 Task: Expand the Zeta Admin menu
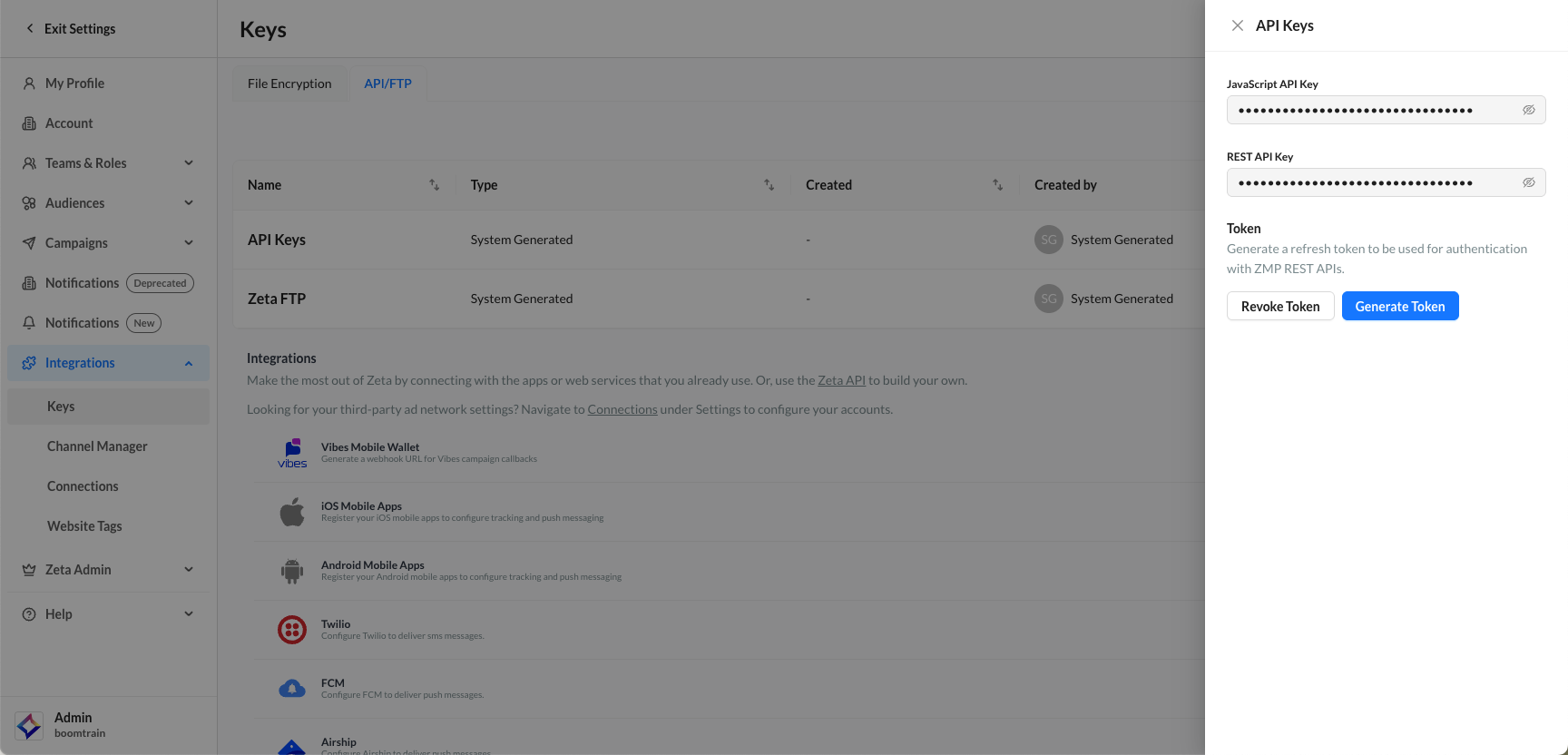pos(189,570)
